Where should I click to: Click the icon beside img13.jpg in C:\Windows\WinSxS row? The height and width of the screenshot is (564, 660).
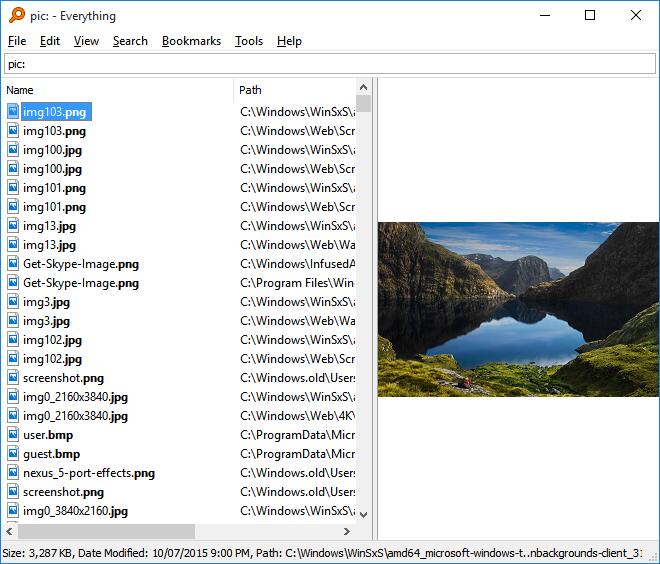(13, 226)
